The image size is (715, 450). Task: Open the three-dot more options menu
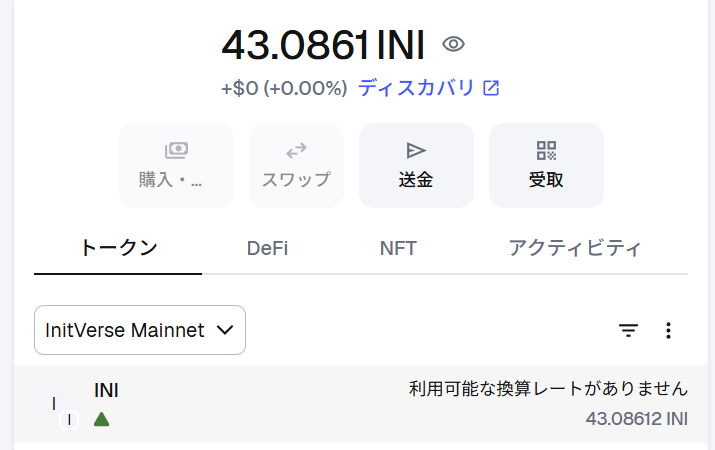669,330
